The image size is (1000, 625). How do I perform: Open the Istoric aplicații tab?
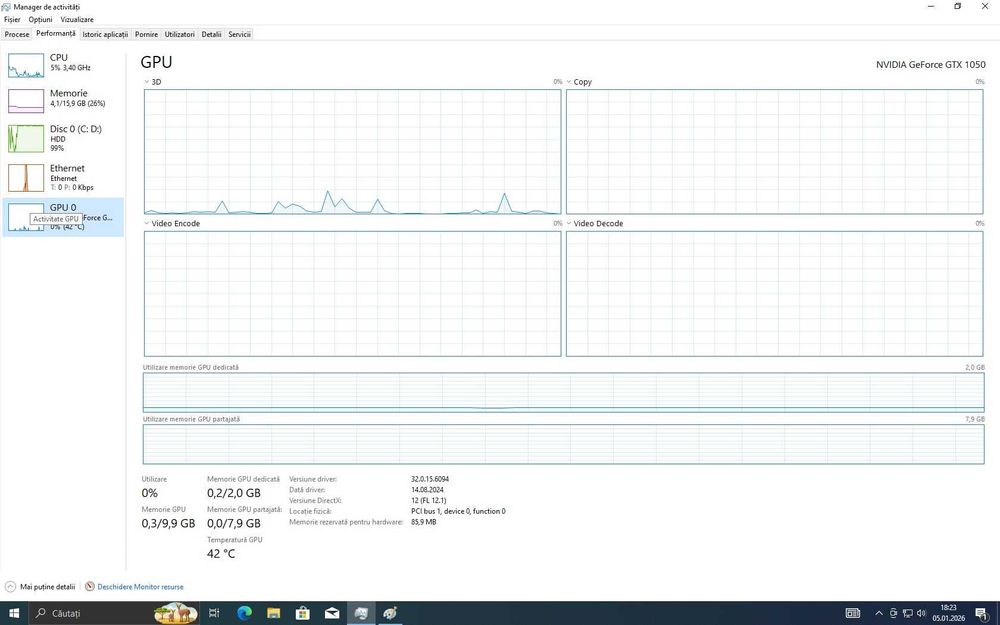click(105, 34)
